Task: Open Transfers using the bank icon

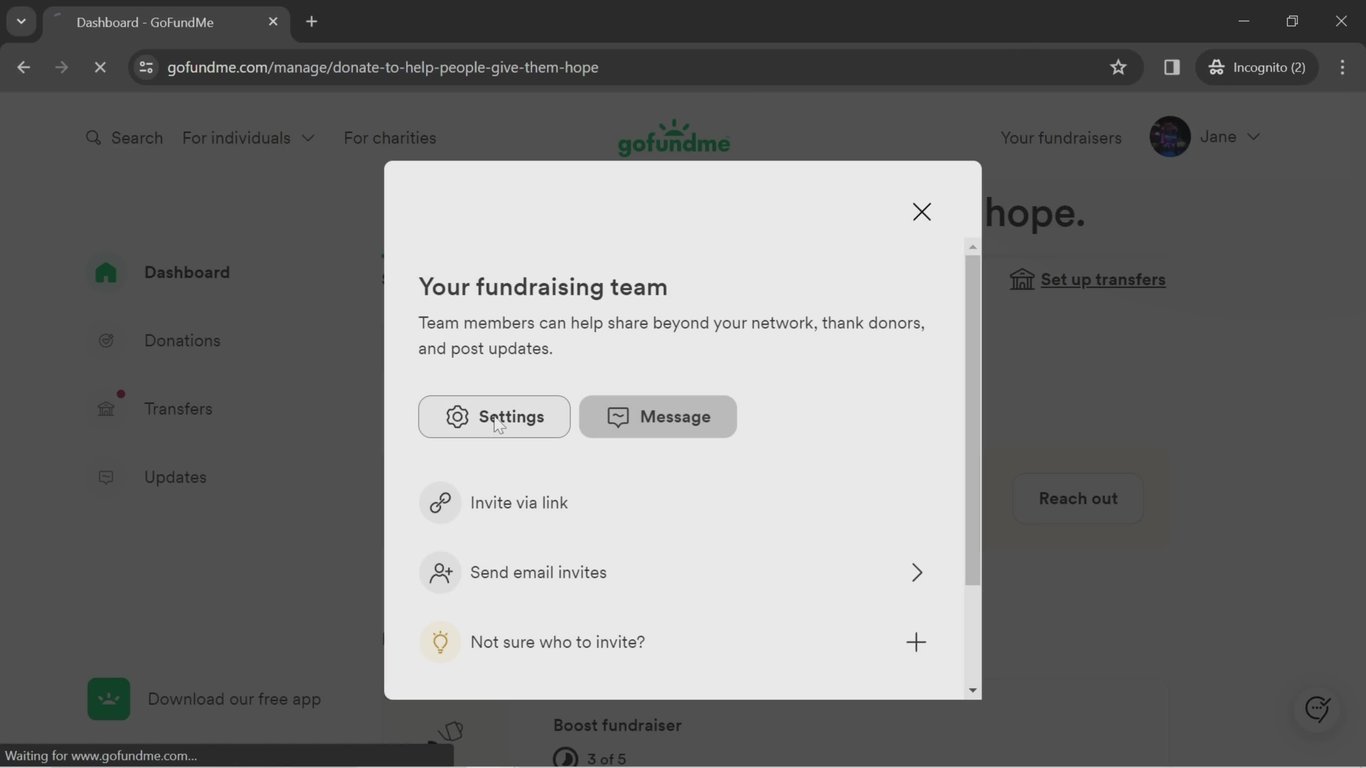Action: [x=106, y=408]
